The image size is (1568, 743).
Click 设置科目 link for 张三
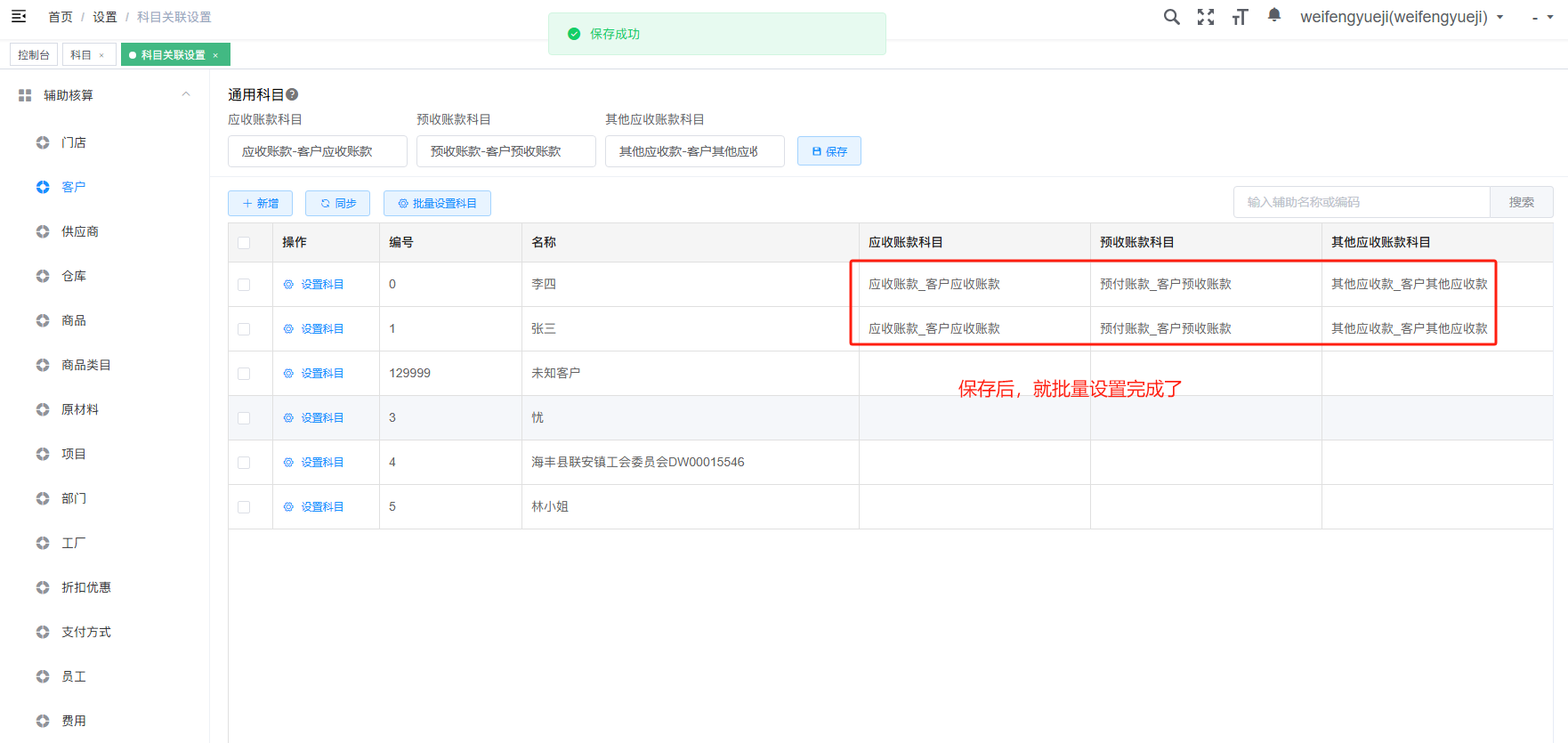coord(313,329)
